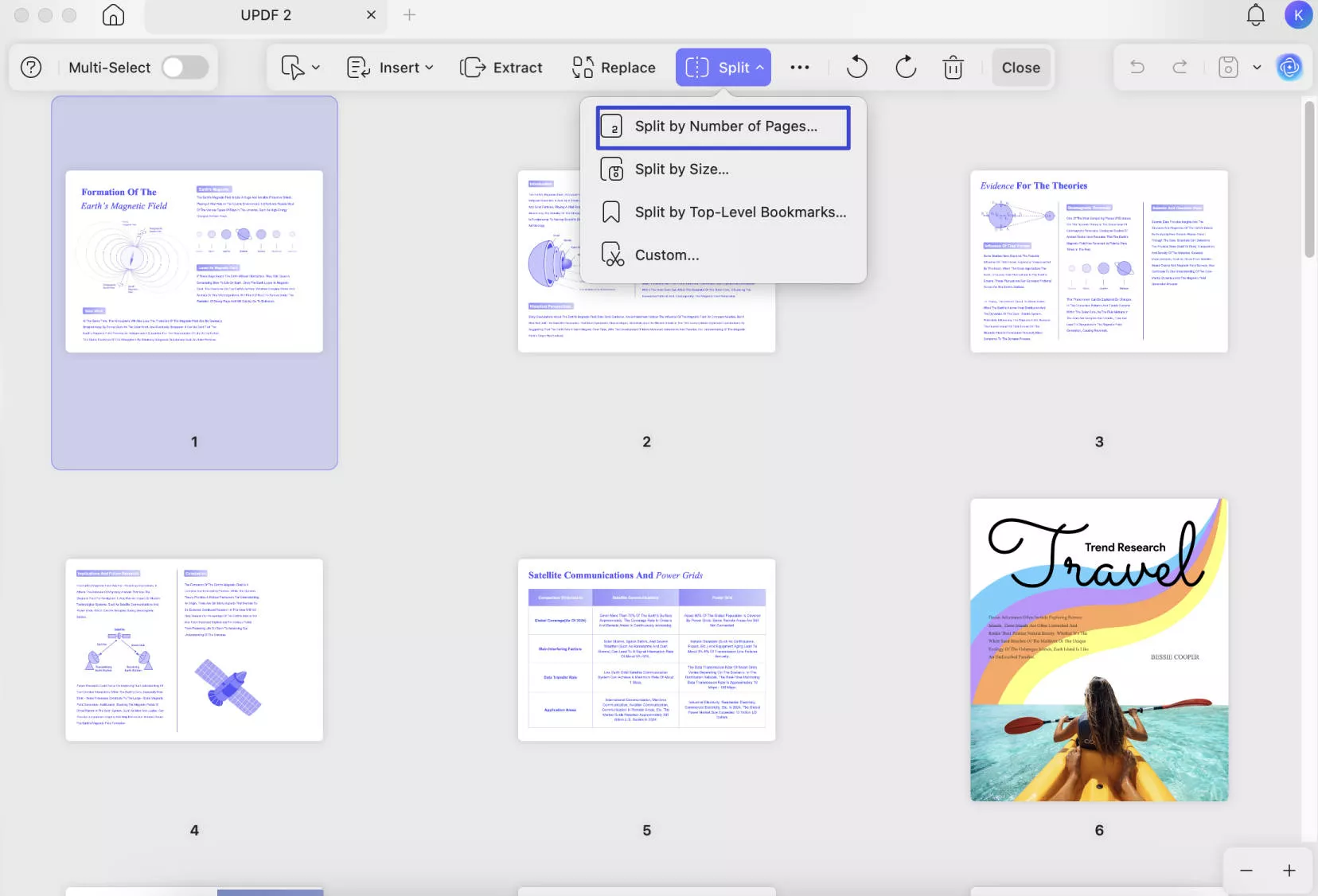Open the user profile avatar K
The image size is (1318, 896).
1298,15
